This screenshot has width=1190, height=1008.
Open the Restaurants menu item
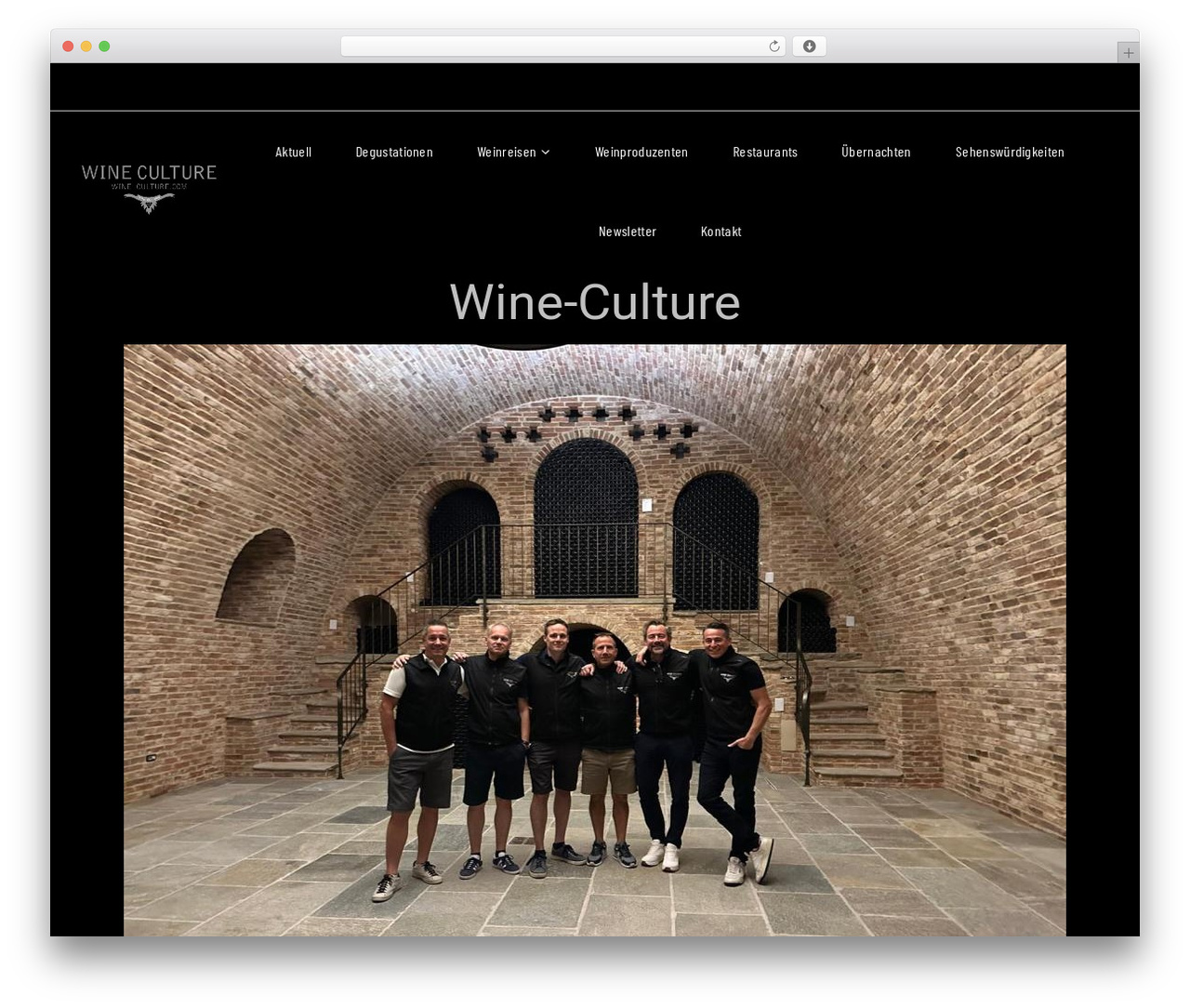coord(765,153)
